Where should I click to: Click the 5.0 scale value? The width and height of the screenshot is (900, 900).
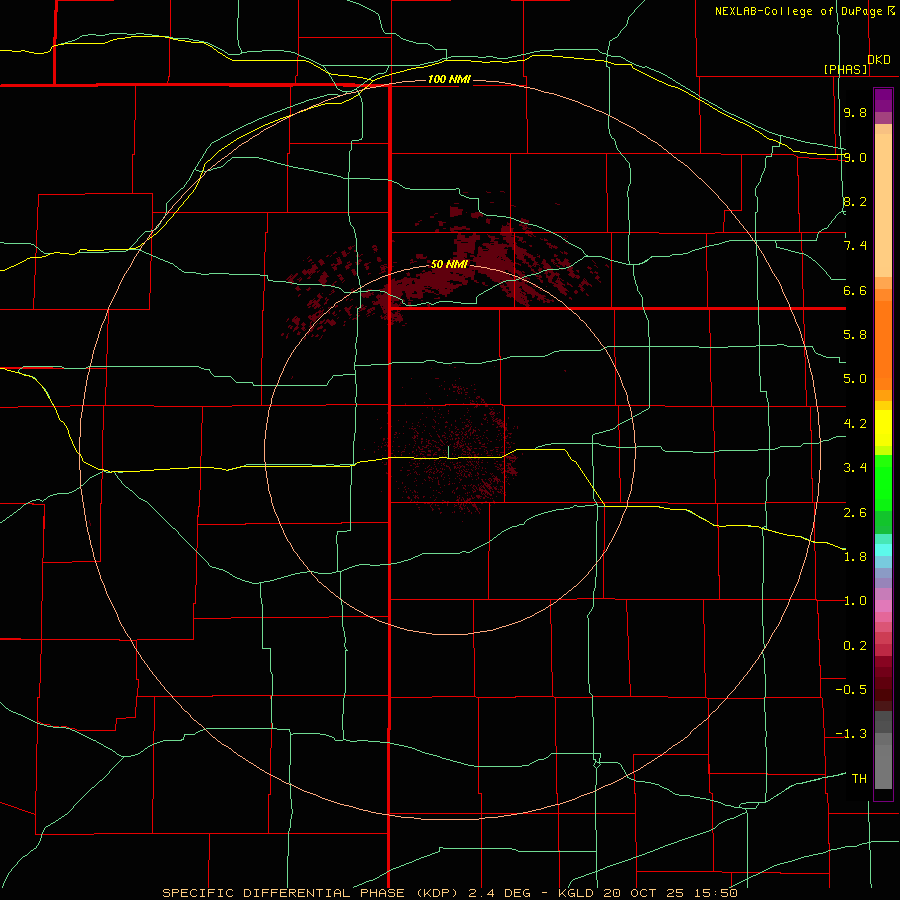[855, 379]
